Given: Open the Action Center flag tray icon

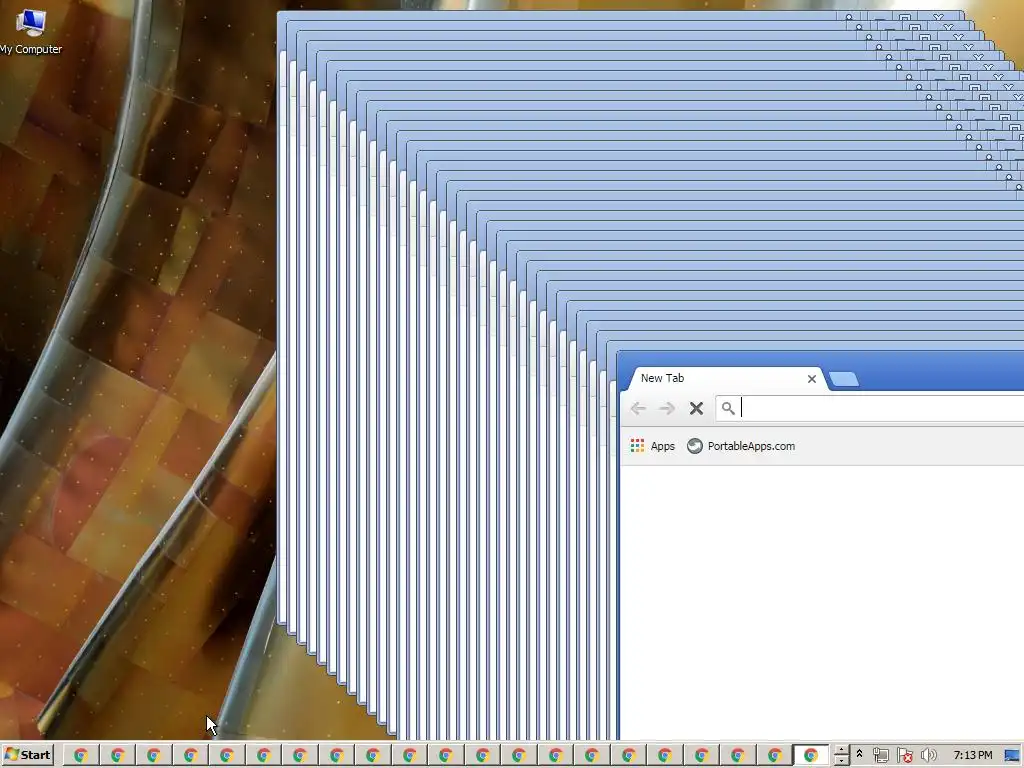Looking at the screenshot, I should 904,756.
